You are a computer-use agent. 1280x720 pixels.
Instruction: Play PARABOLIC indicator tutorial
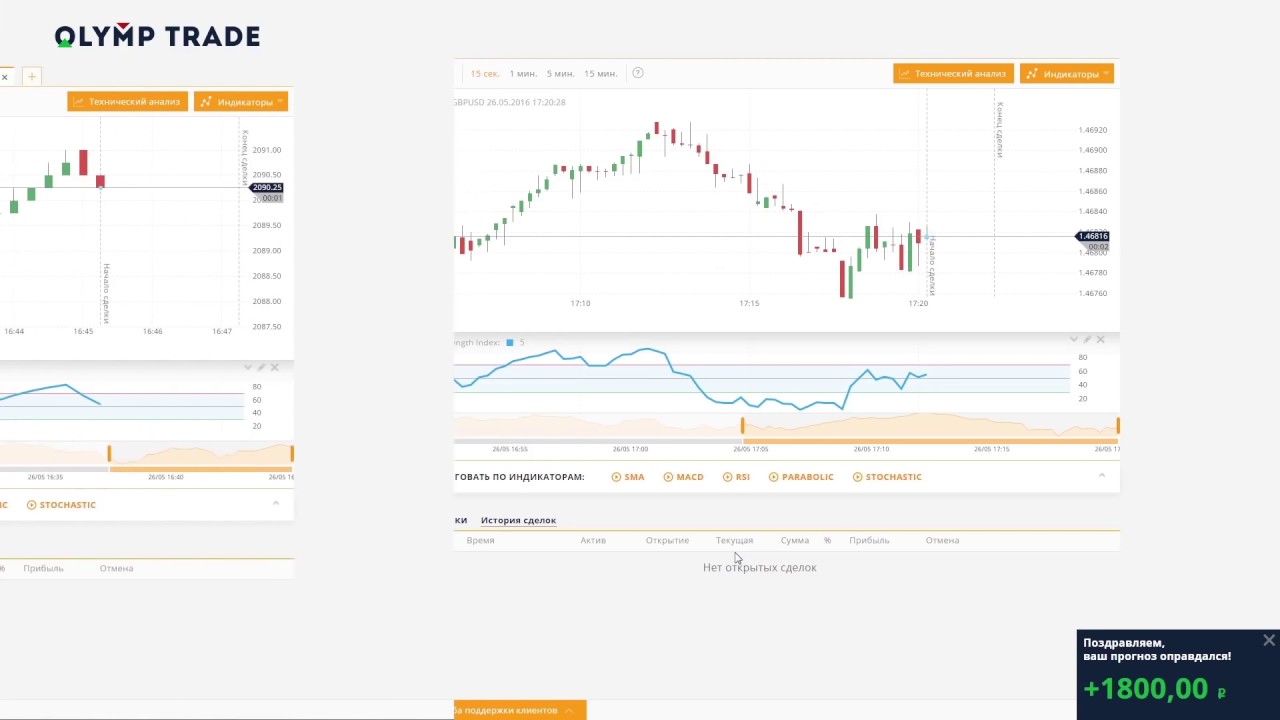(801, 477)
